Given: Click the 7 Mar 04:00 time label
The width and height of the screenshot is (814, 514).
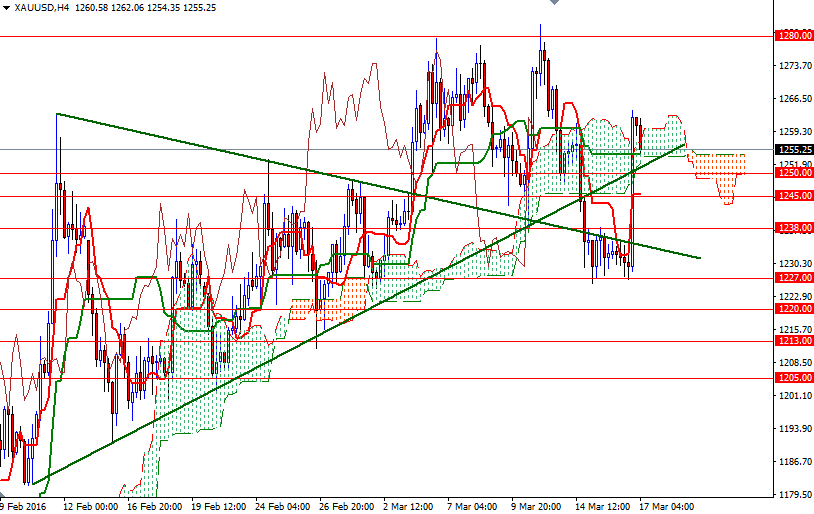Looking at the screenshot, I should [x=472, y=506].
